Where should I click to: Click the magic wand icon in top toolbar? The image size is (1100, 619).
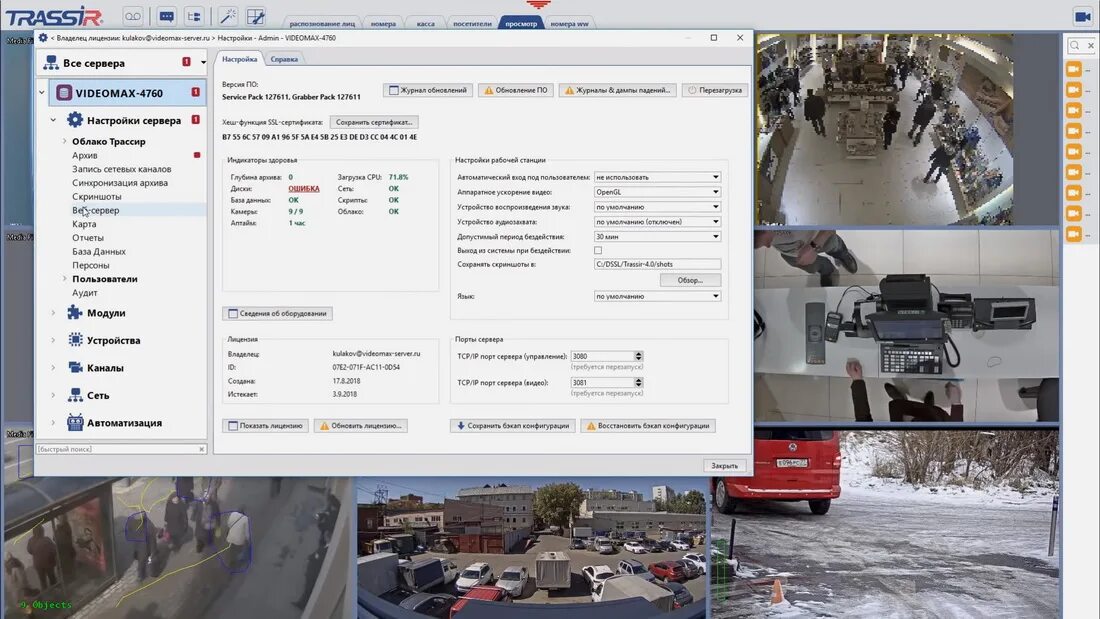pyautogui.click(x=228, y=16)
